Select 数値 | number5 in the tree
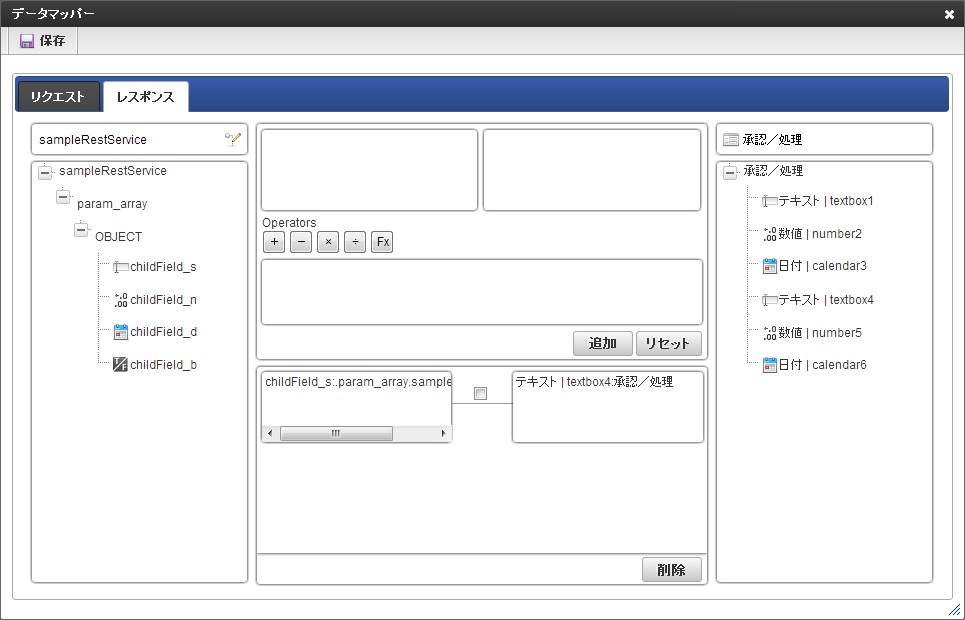Viewport: 965px width, 620px height. (820, 333)
